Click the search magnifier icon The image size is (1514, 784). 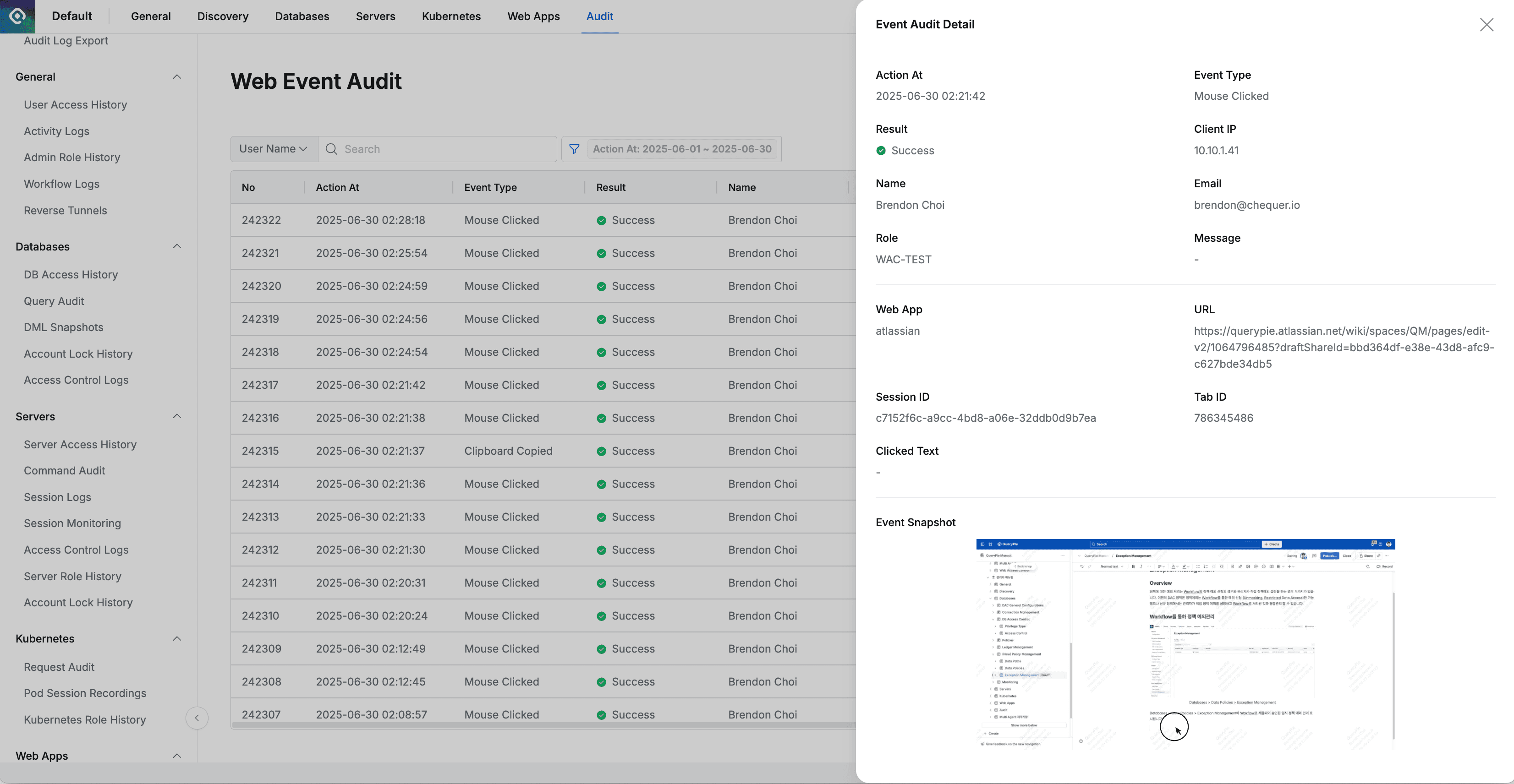pyautogui.click(x=331, y=148)
